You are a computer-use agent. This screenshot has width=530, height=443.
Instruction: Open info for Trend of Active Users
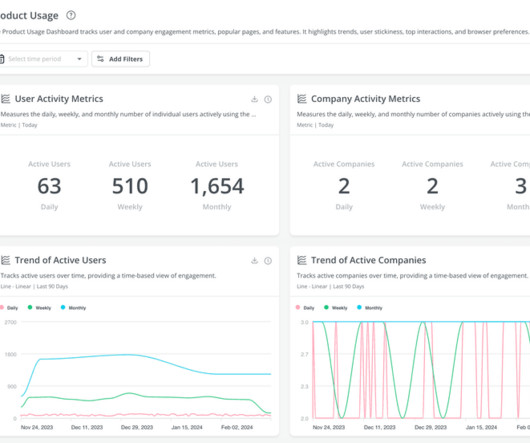[x=268, y=261]
